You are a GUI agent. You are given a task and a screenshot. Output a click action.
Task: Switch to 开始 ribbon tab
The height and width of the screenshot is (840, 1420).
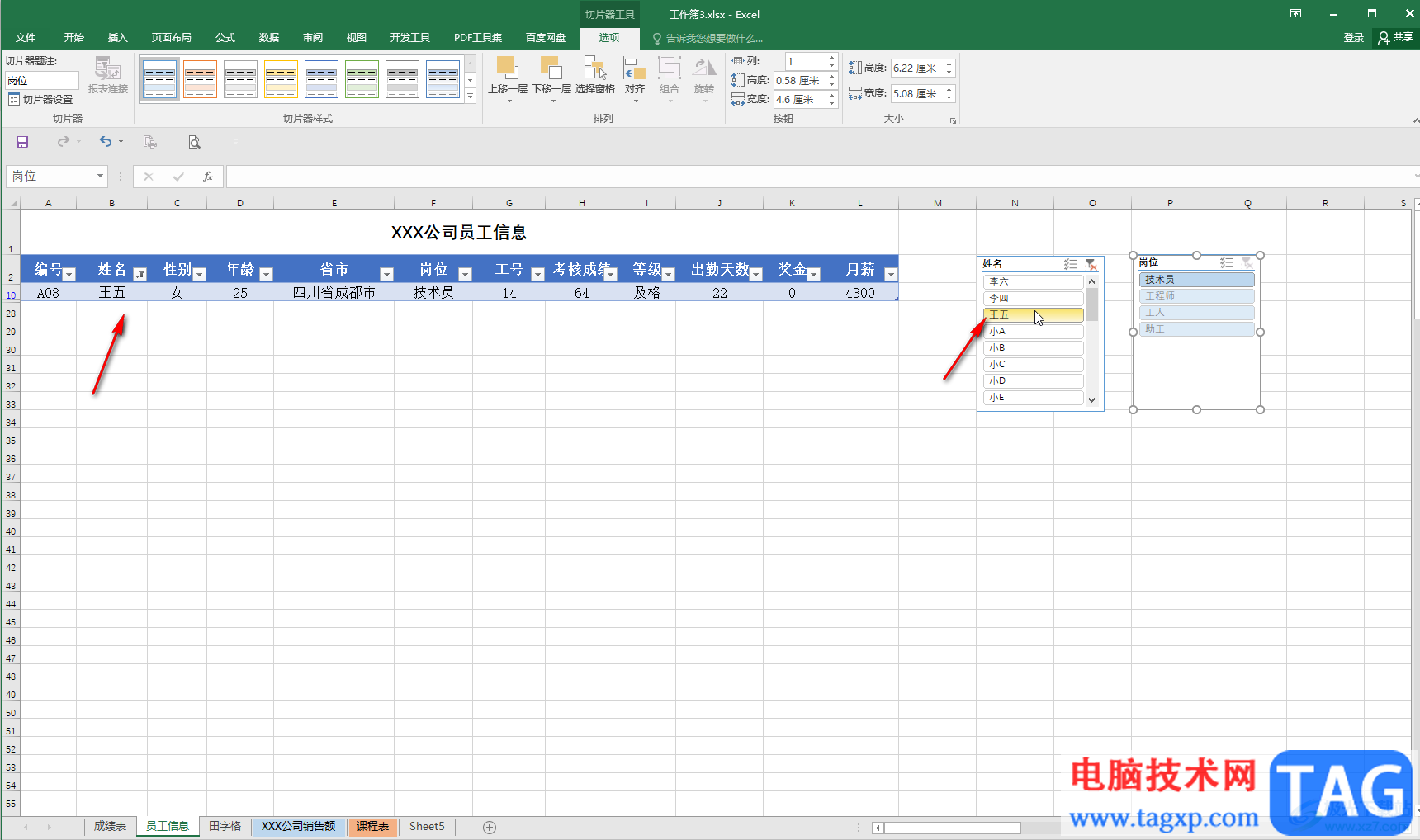point(74,38)
